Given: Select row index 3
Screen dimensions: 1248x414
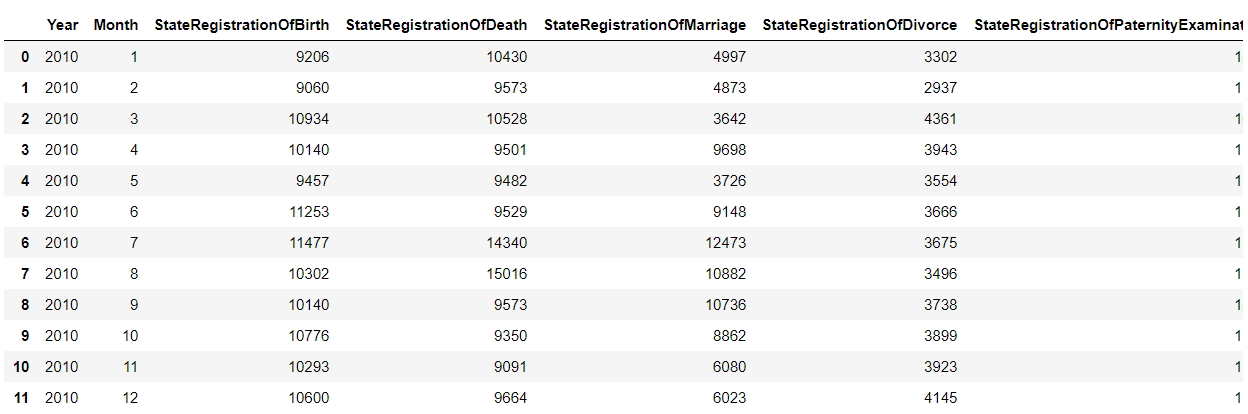Looking at the screenshot, I should [26, 150].
